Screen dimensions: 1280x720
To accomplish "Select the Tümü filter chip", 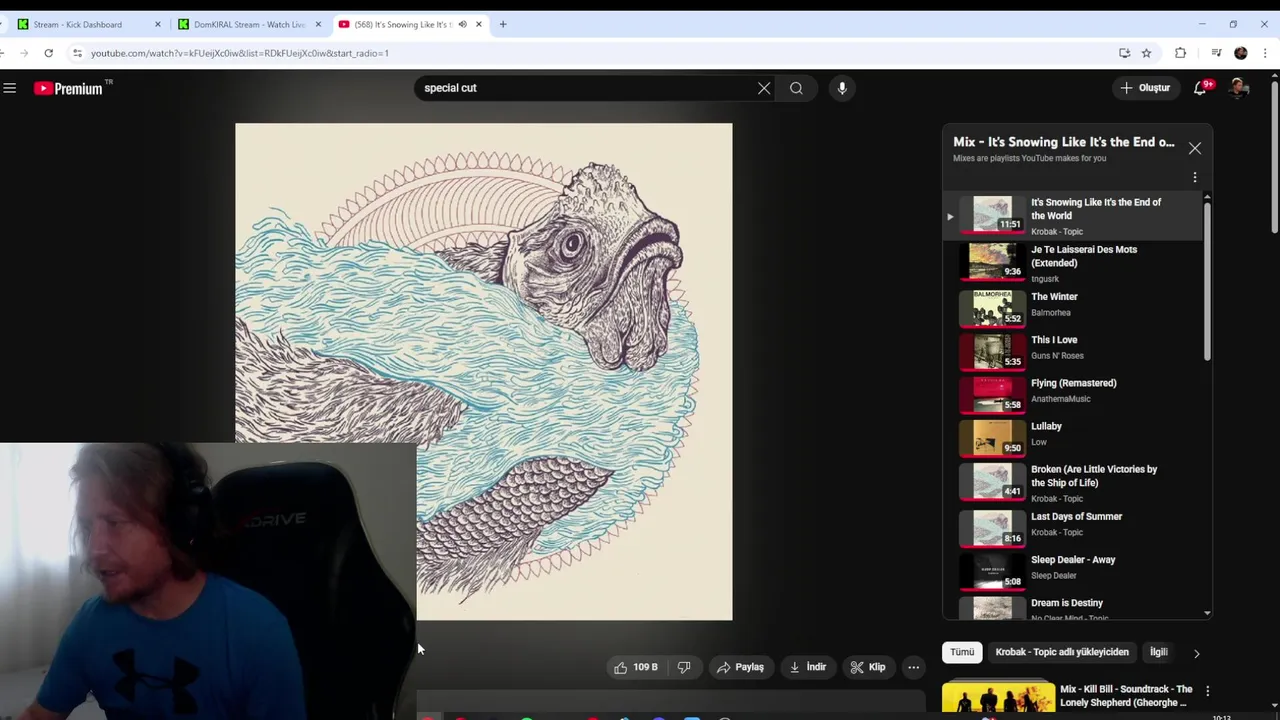I will point(962,652).
